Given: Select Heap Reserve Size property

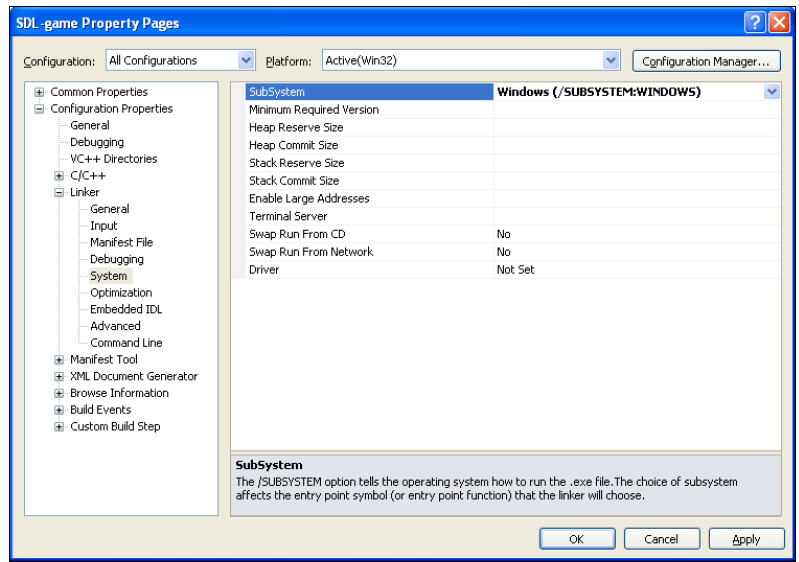Looking at the screenshot, I should click(369, 127).
